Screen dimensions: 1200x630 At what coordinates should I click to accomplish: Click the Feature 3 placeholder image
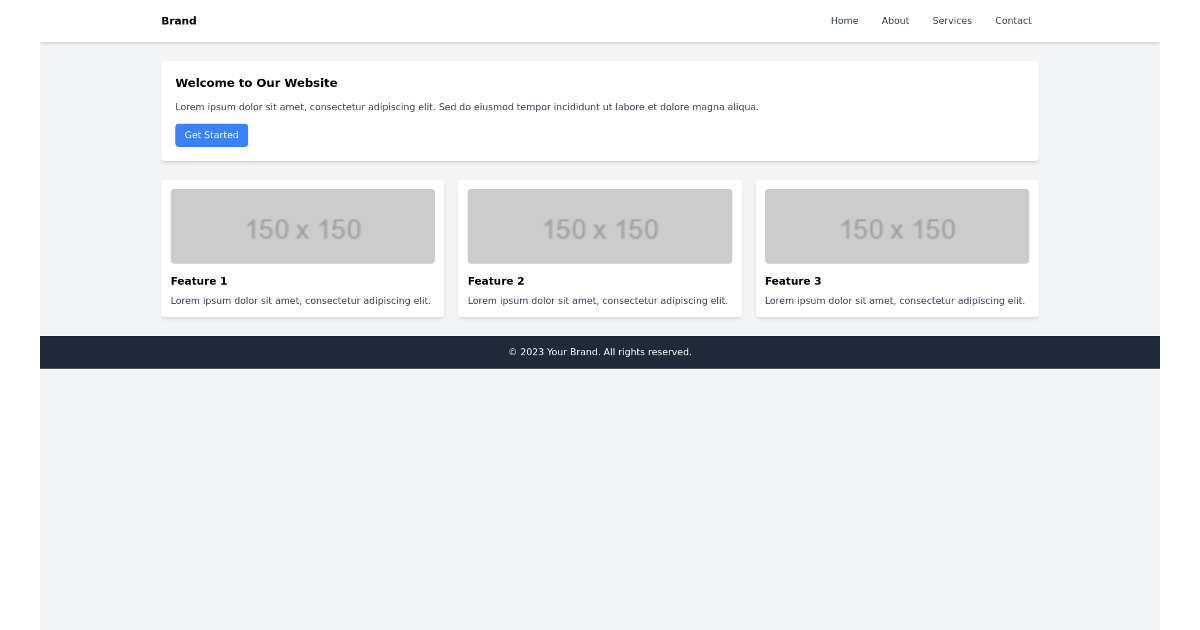click(x=896, y=226)
